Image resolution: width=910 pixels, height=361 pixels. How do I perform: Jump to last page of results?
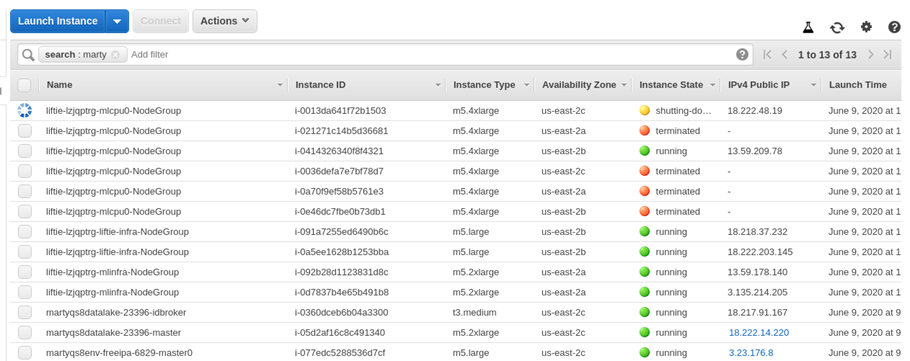(x=887, y=55)
